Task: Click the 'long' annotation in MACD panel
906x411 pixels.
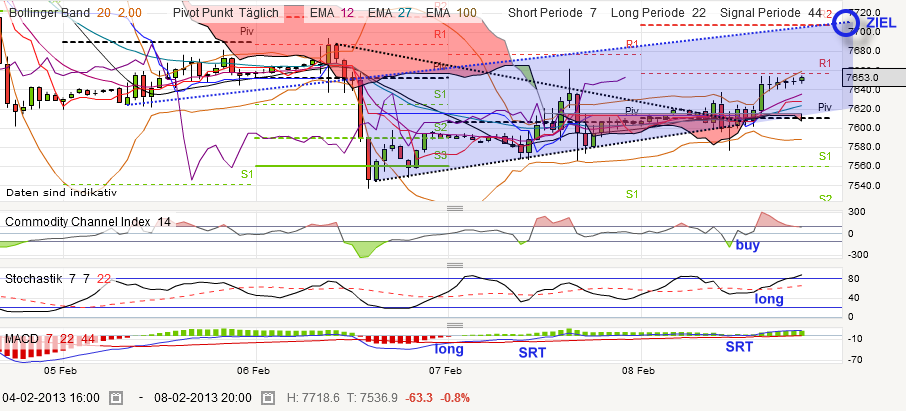Action: click(x=448, y=349)
